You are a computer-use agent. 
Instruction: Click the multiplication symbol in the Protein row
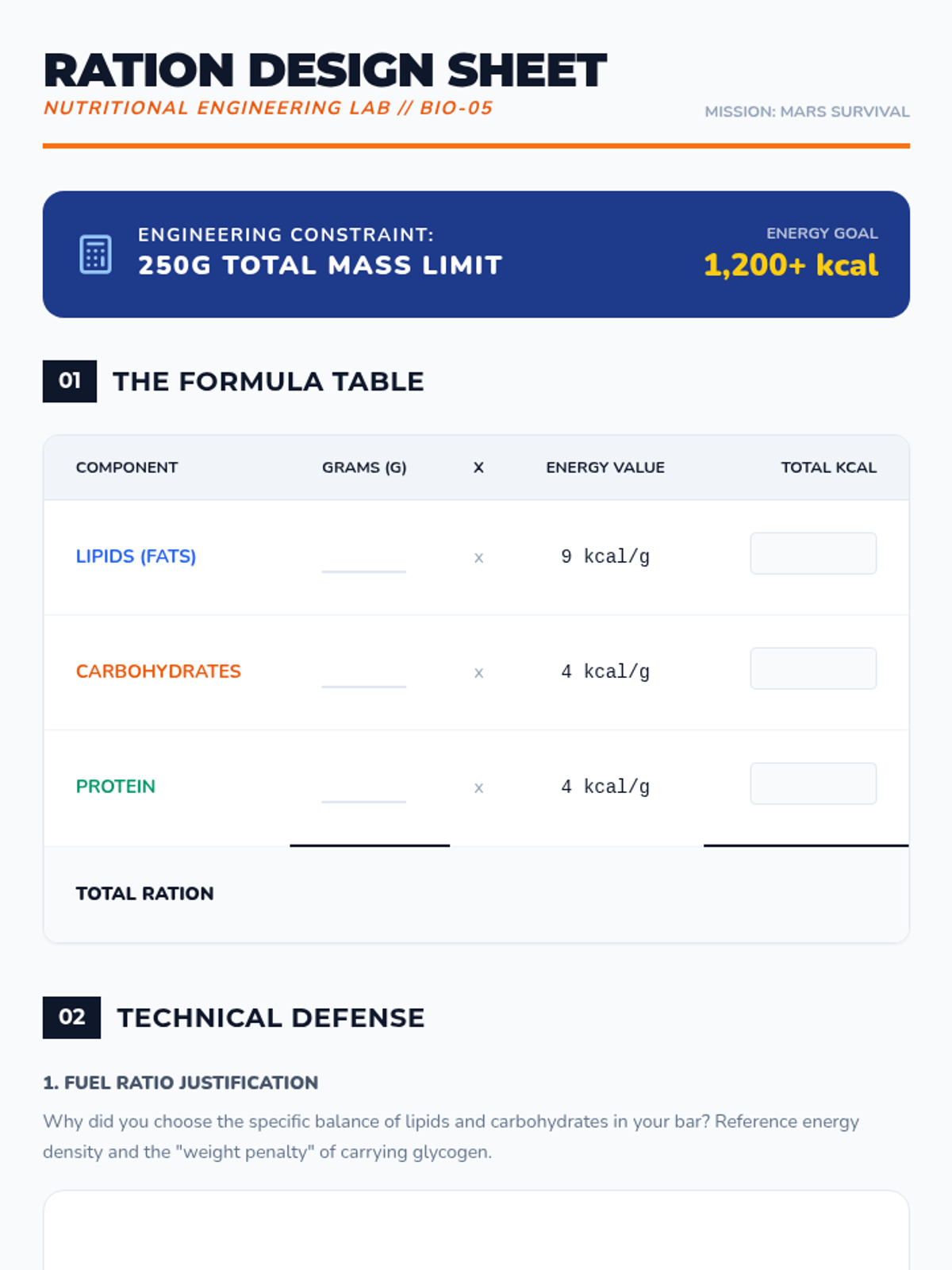[x=478, y=787]
